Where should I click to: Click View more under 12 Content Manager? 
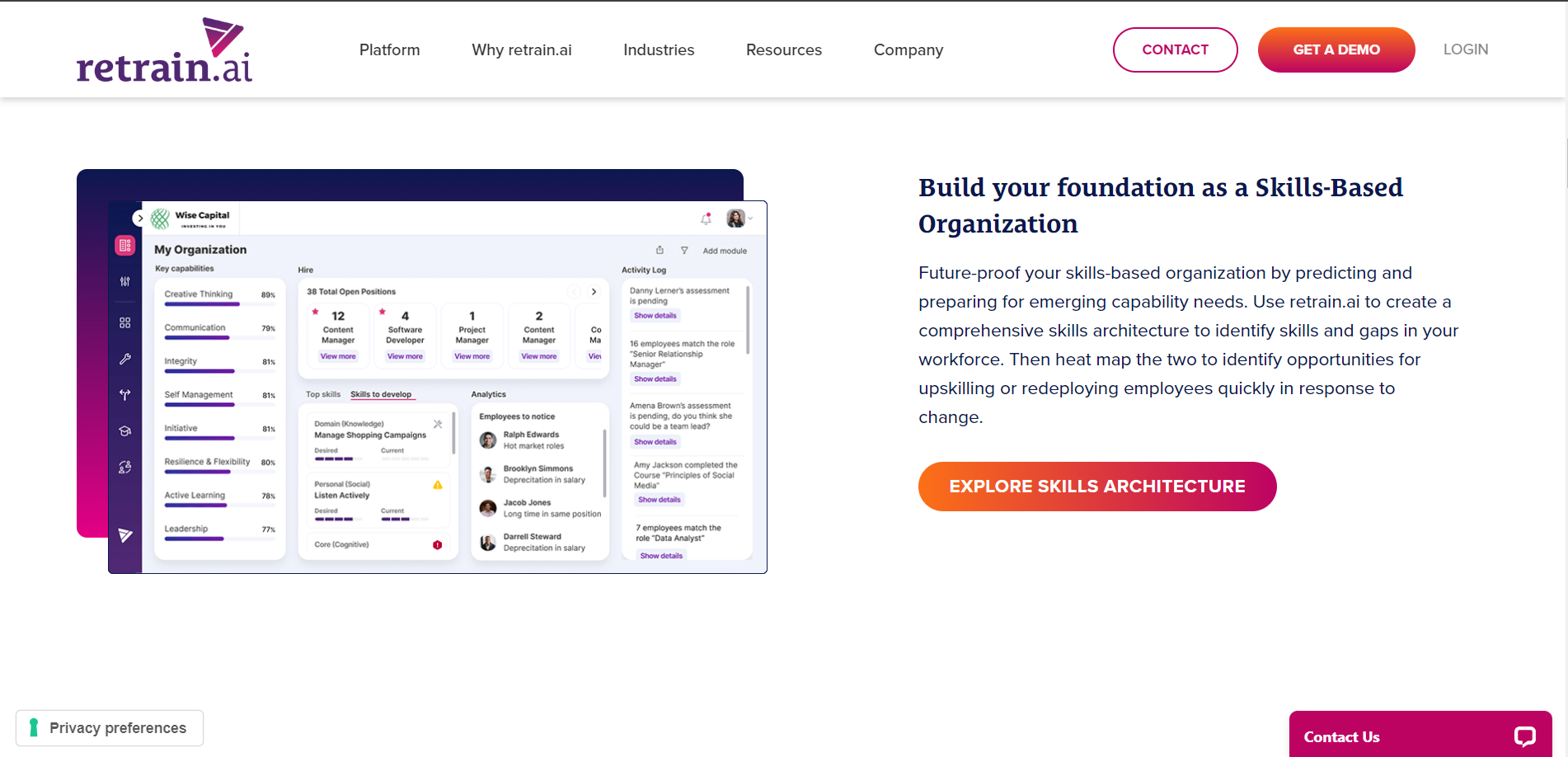[x=338, y=356]
